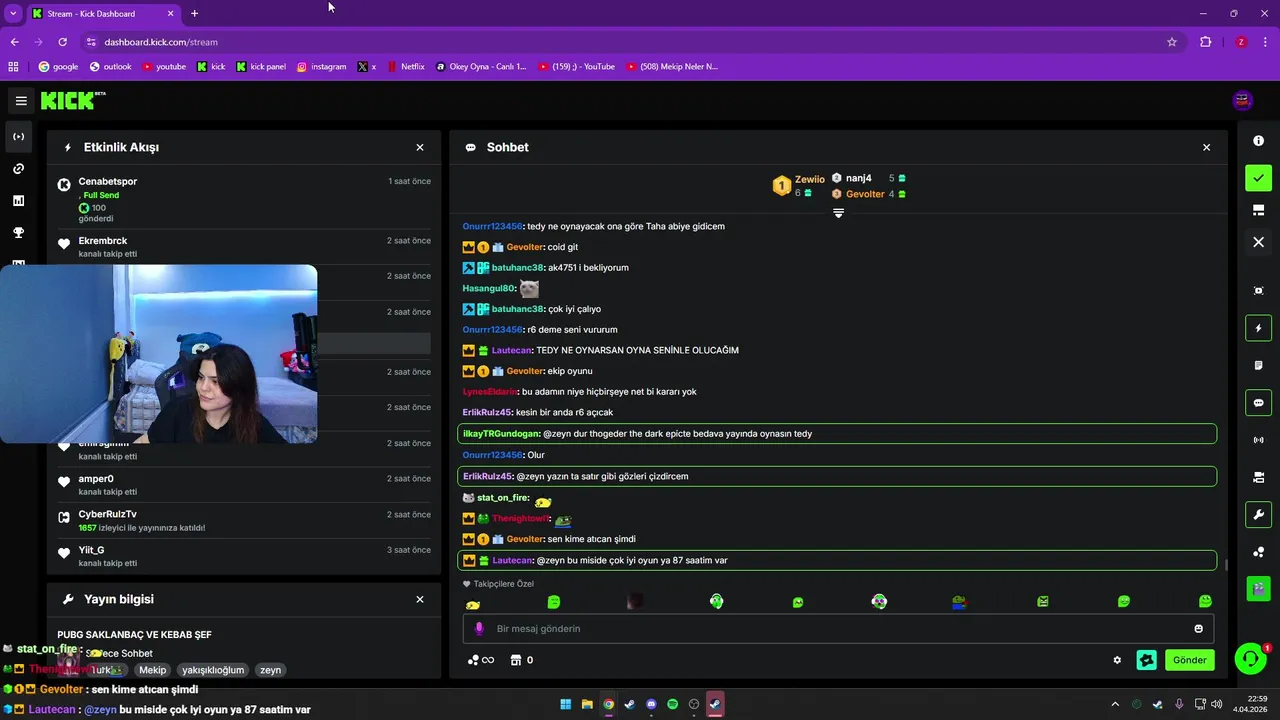The image size is (1280, 720).
Task: Open chat settings gear icon
Action: 1117,660
